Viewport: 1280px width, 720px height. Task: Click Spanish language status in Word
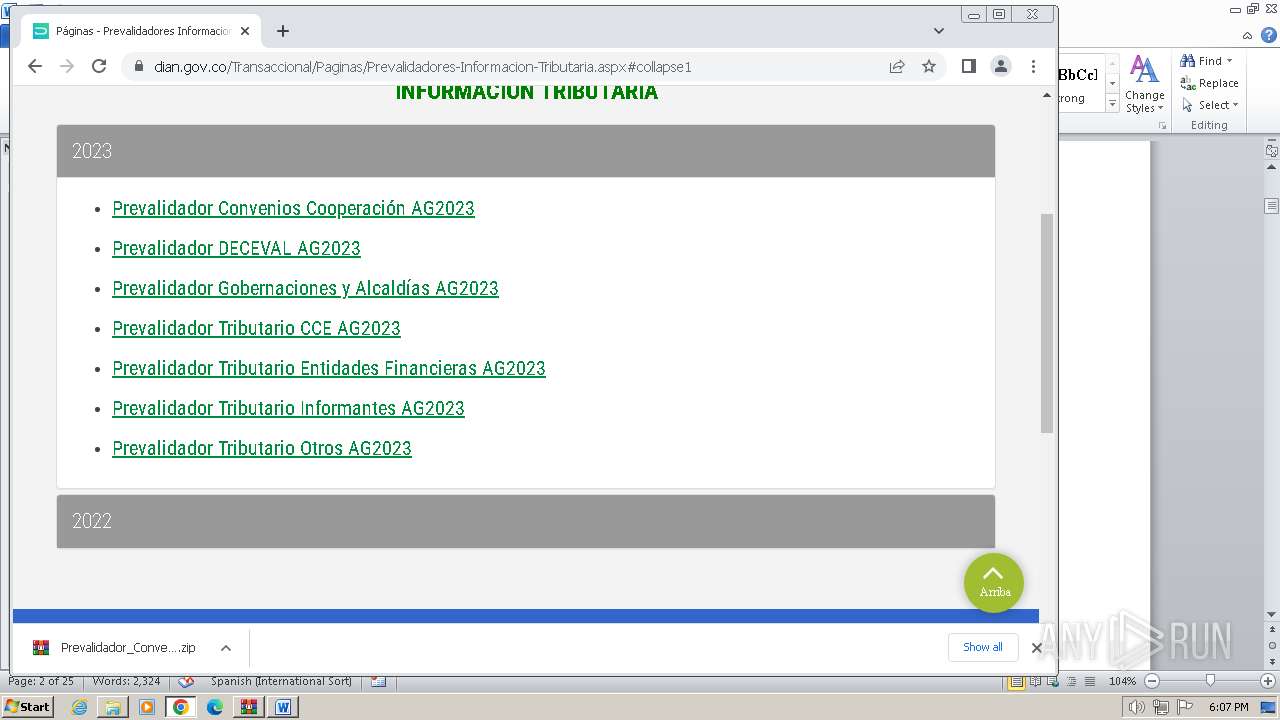[x=281, y=681]
